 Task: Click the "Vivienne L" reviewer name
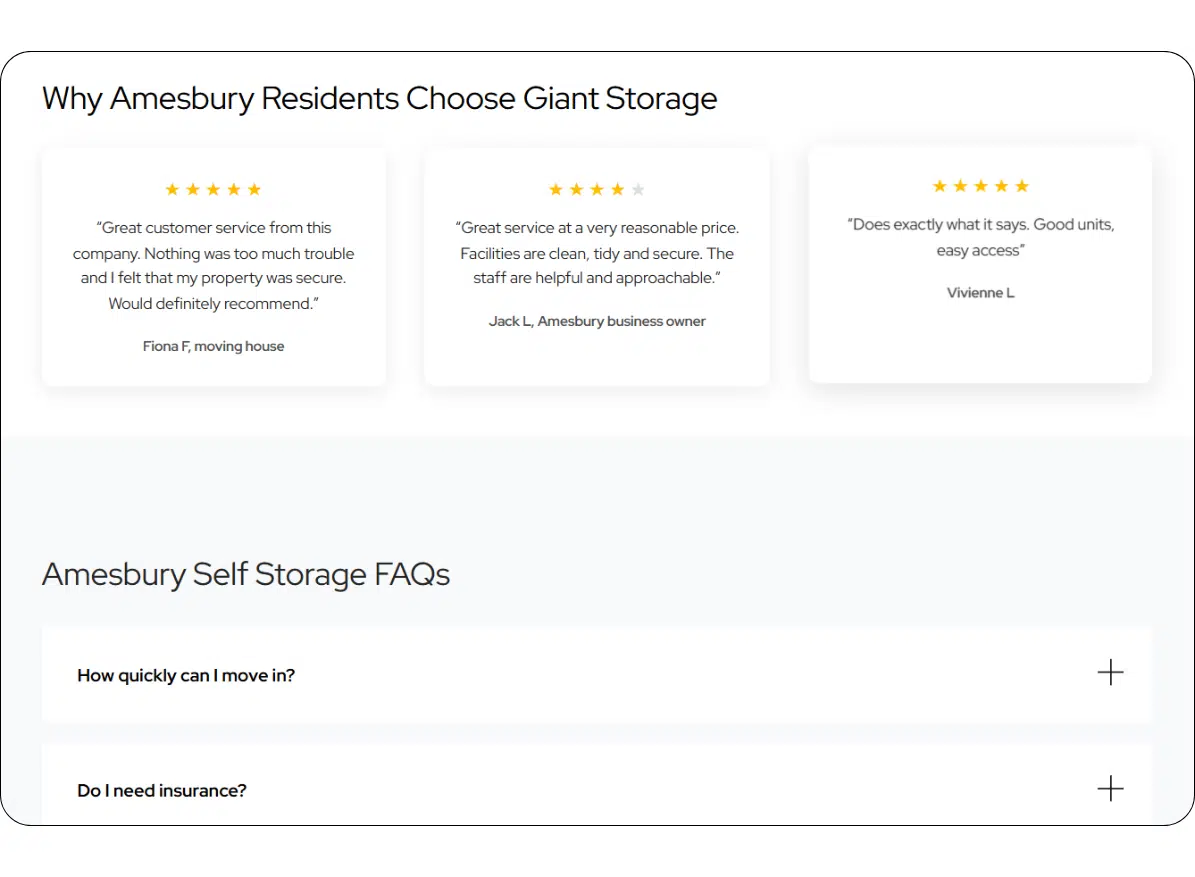(x=980, y=293)
